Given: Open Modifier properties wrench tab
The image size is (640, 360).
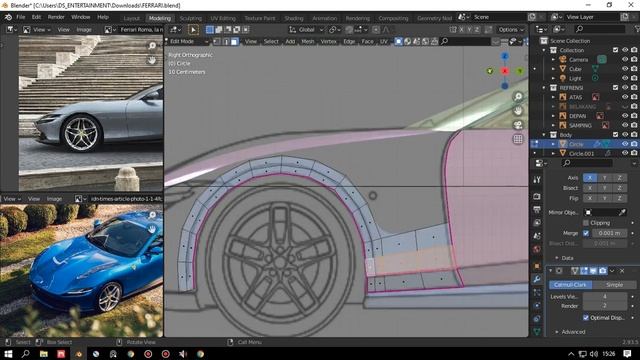Looking at the screenshot, I should tap(537, 279).
